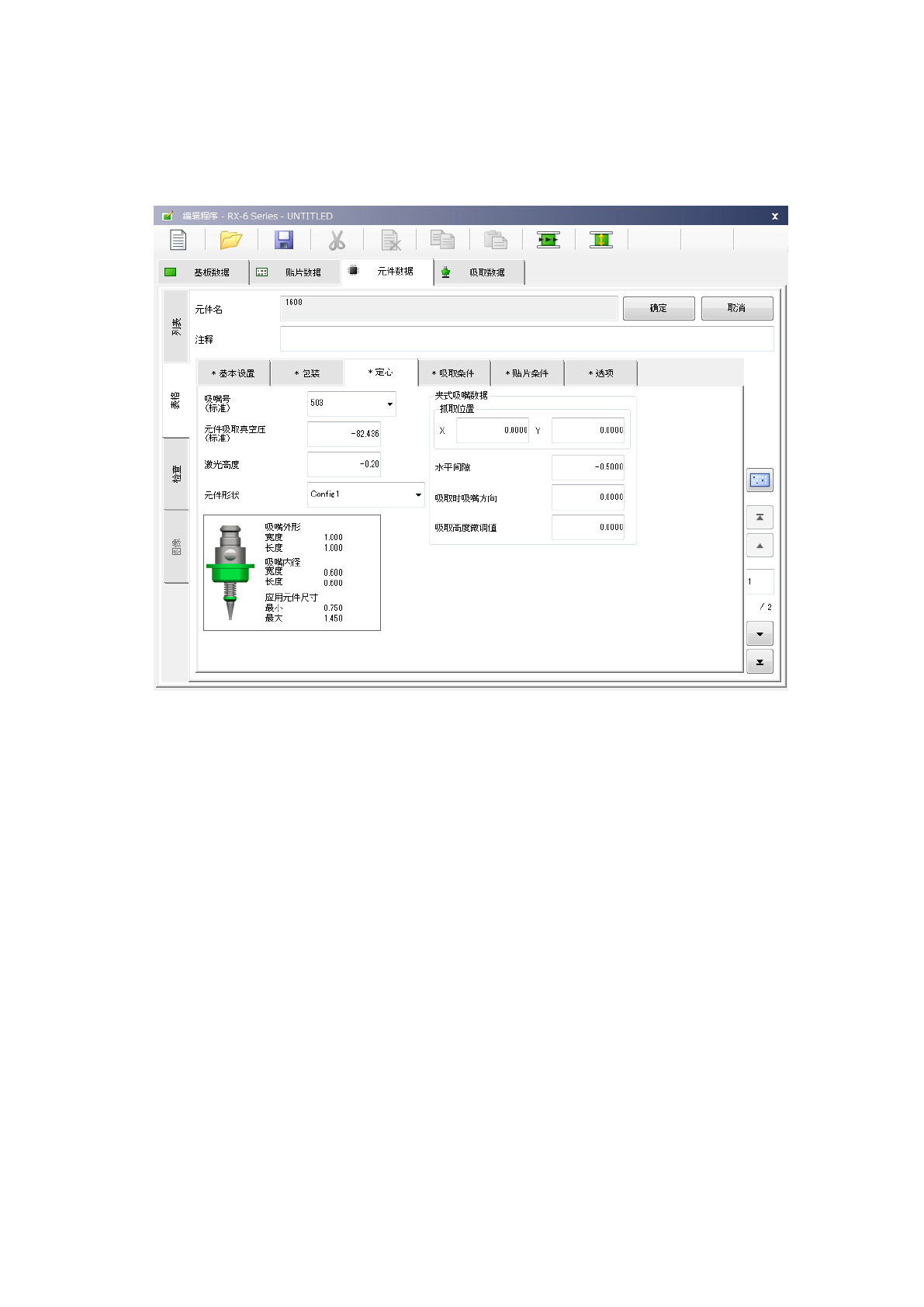The image size is (924, 1307).
Task: Open the 包装 sub-tab
Action: [x=307, y=373]
